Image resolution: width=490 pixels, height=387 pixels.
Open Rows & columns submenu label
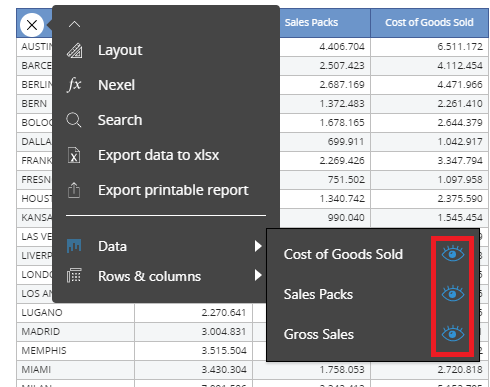[149, 276]
